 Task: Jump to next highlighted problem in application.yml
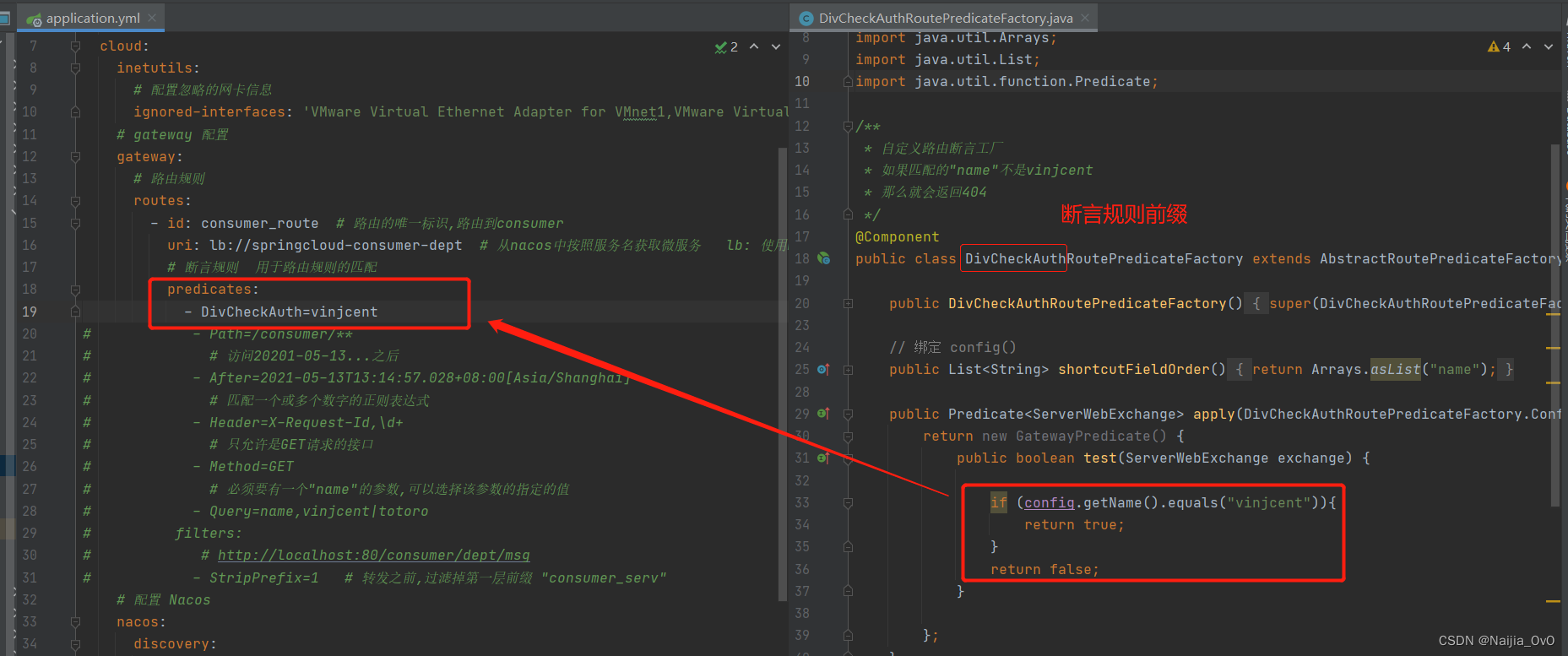776,46
